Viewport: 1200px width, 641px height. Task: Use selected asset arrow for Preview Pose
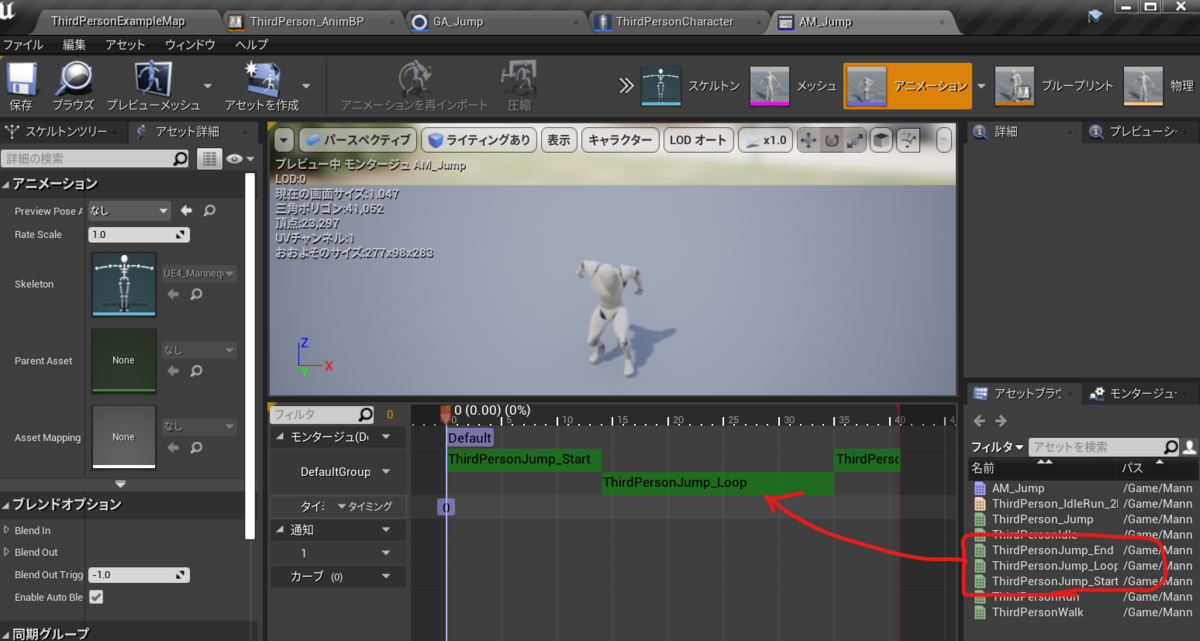pyautogui.click(x=187, y=211)
